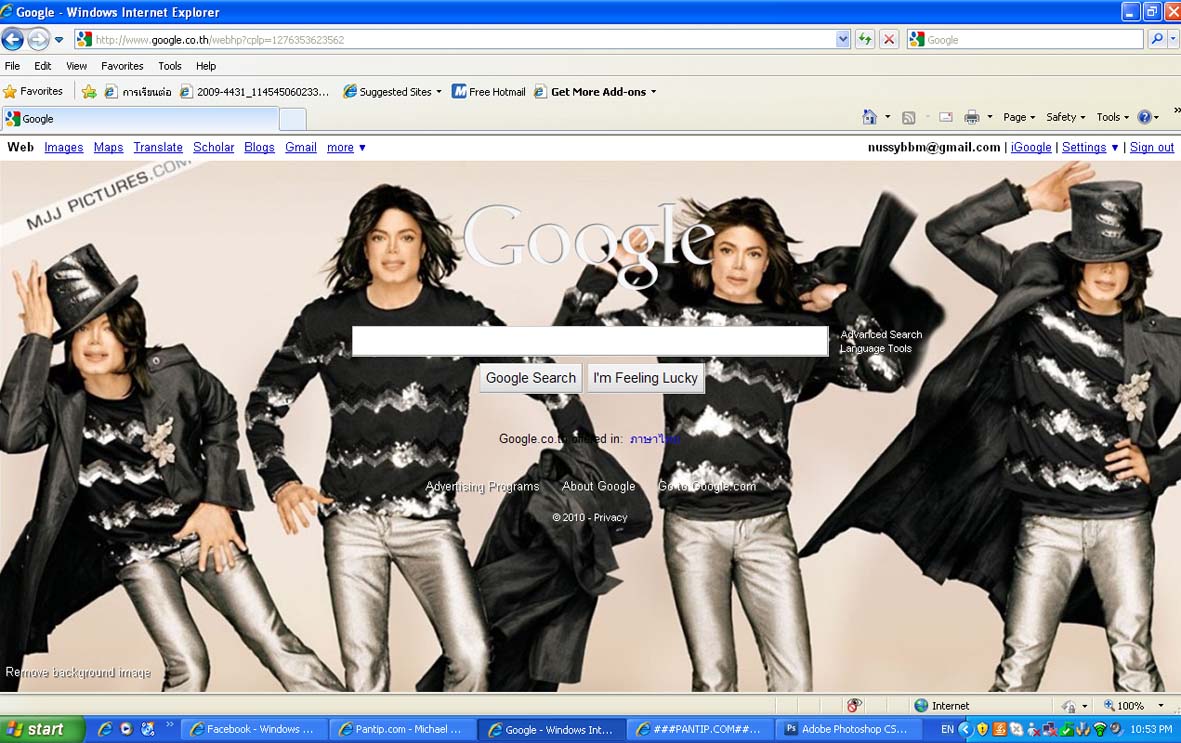
Task: Click the main Google search input box
Action: tap(590, 341)
